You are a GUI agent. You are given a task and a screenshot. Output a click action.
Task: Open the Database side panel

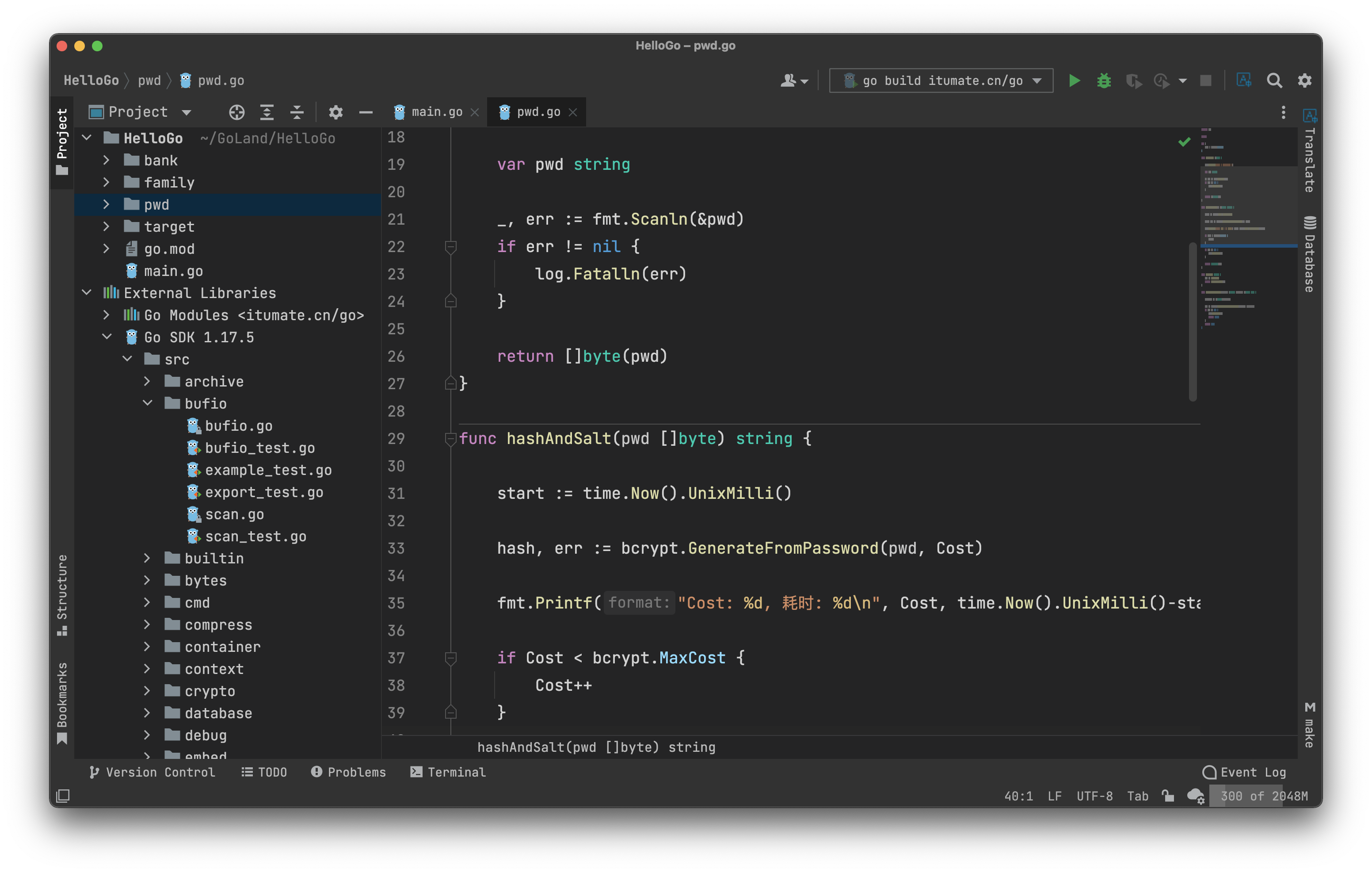pos(1309,254)
